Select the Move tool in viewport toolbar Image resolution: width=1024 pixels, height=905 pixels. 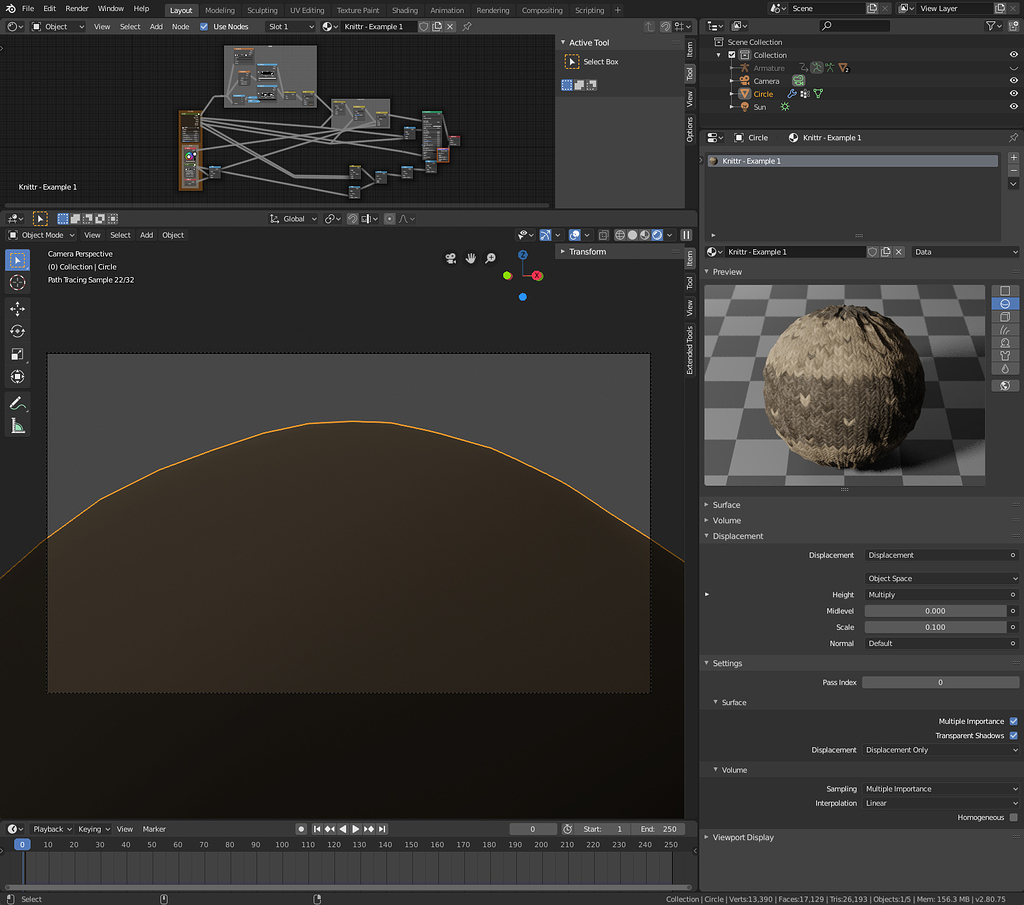tap(17, 306)
